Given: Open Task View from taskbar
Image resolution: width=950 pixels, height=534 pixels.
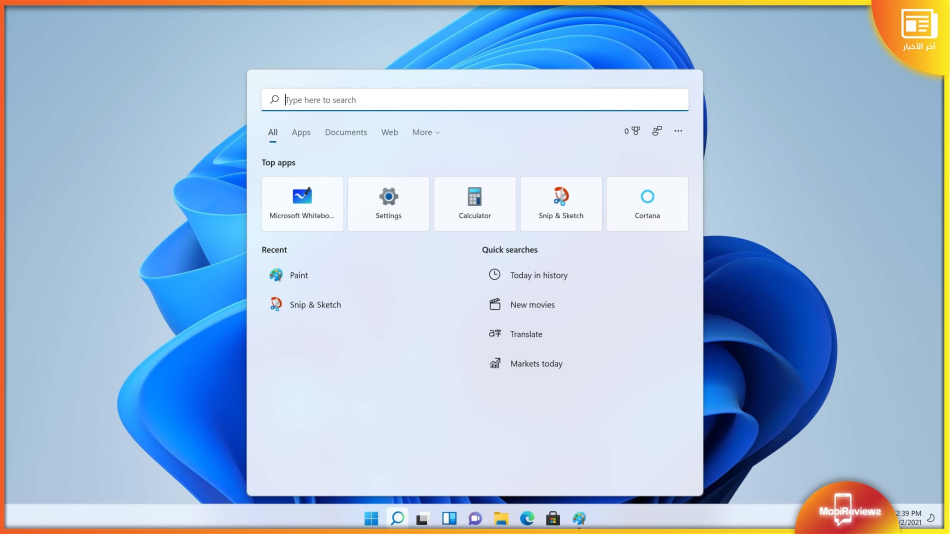Looking at the screenshot, I should [x=423, y=518].
